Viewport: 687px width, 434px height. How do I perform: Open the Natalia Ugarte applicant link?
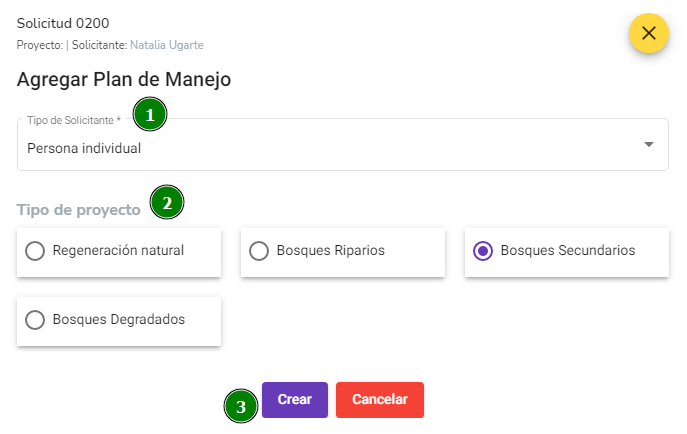(167, 45)
